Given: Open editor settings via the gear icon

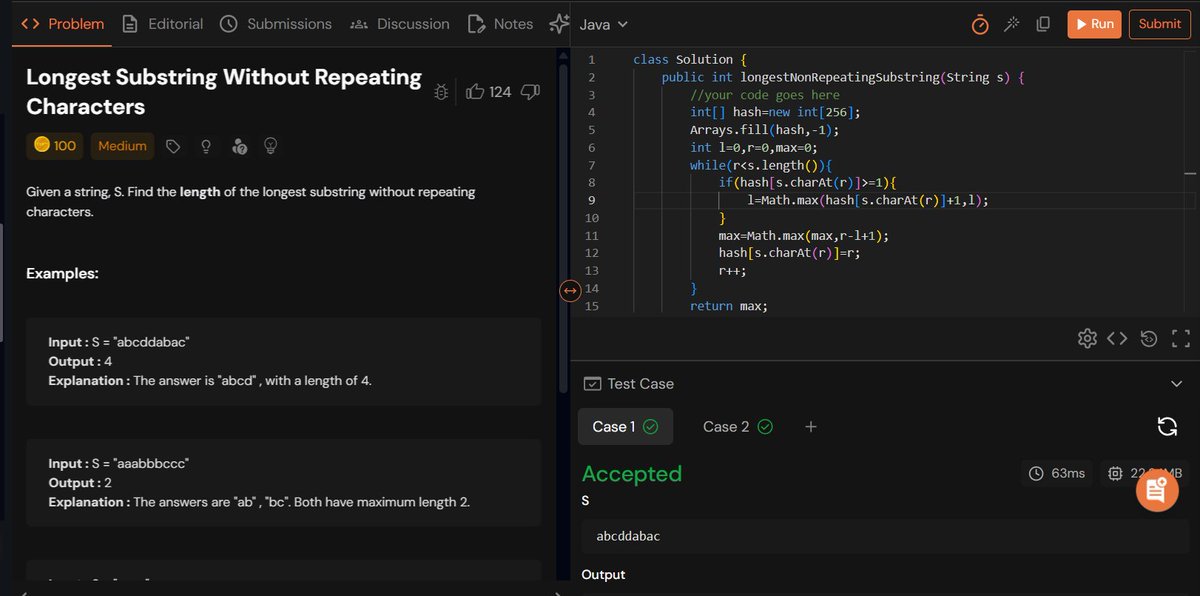Looking at the screenshot, I should [x=1087, y=338].
